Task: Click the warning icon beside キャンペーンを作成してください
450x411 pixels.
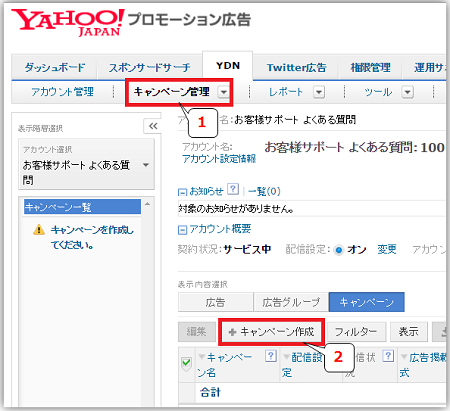Action: coord(39,230)
